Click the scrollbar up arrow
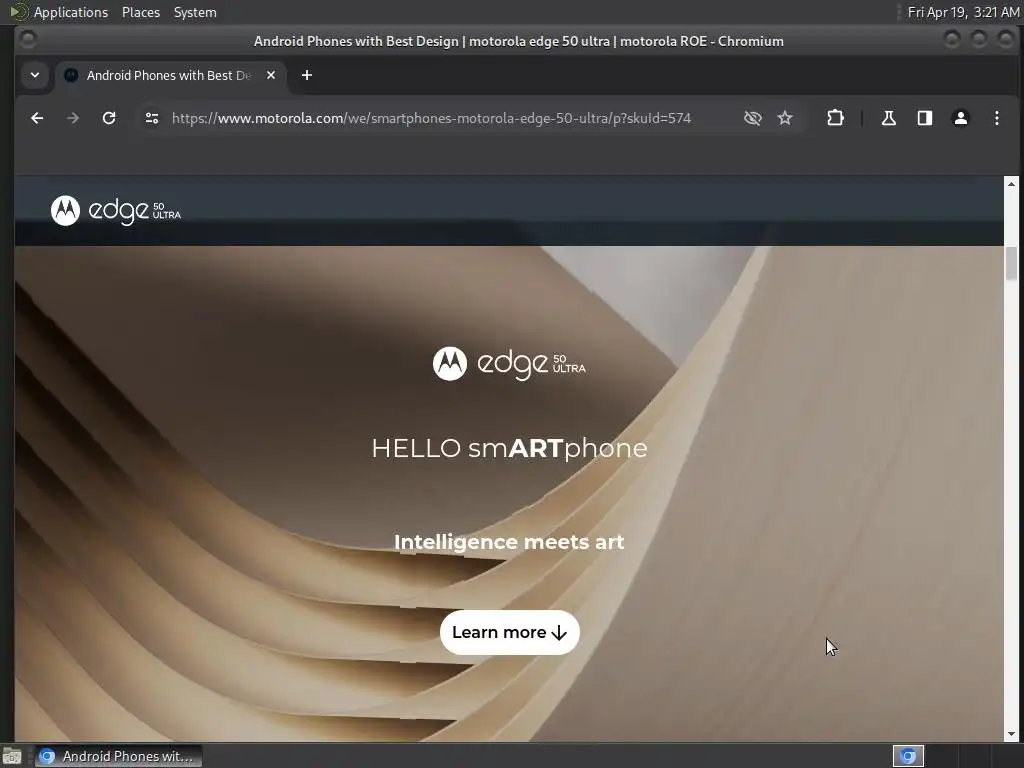This screenshot has height=768, width=1024. tap(1012, 184)
